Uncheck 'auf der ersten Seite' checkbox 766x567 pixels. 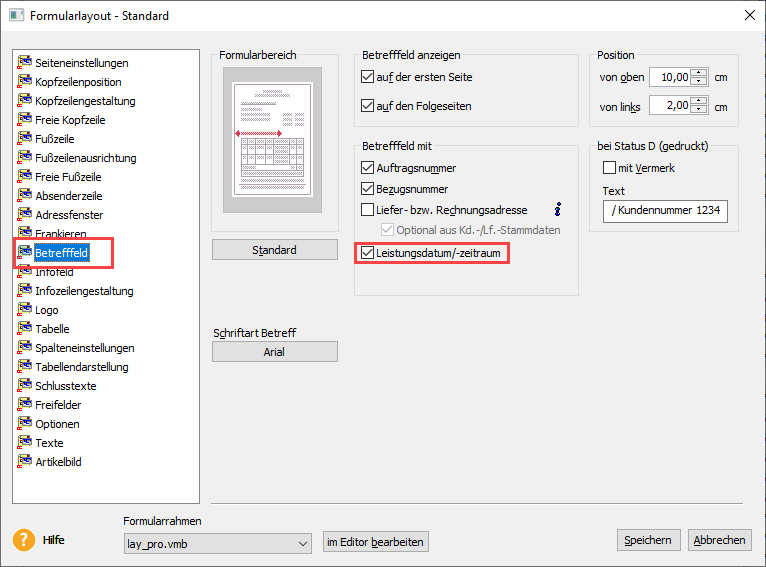[x=367, y=77]
